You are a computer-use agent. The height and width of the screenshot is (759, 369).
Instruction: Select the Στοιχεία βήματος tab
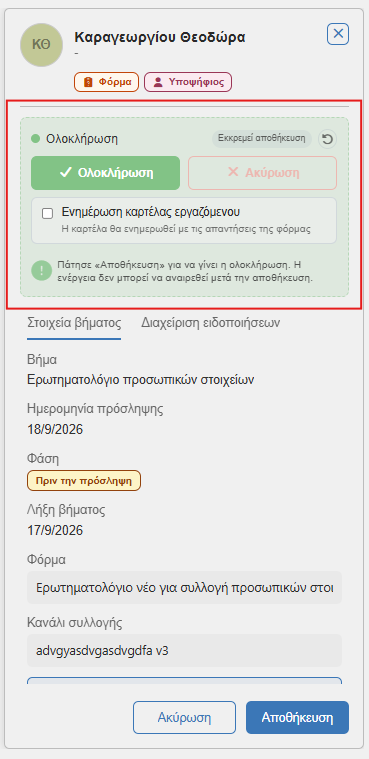tap(74, 323)
